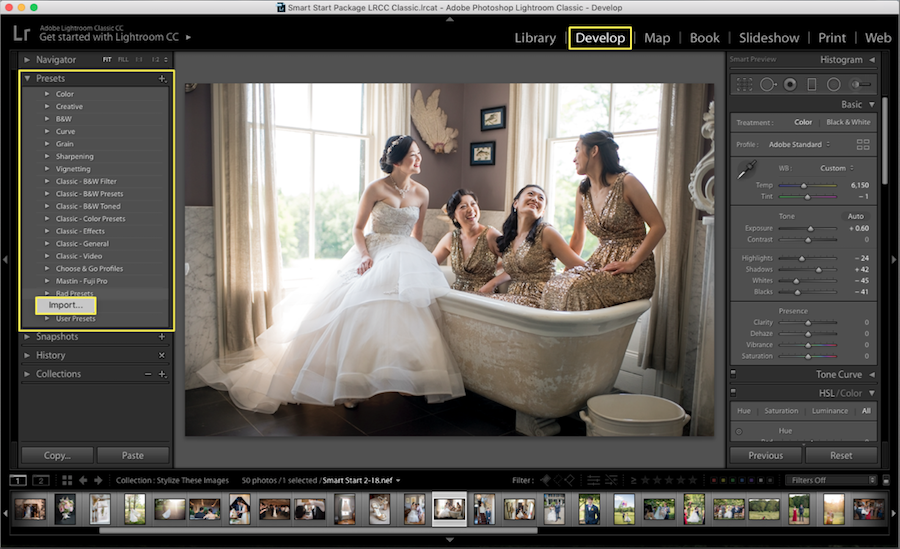Image resolution: width=900 pixels, height=549 pixels.
Task: Select the Graduated Filter tool
Action: tap(812, 85)
